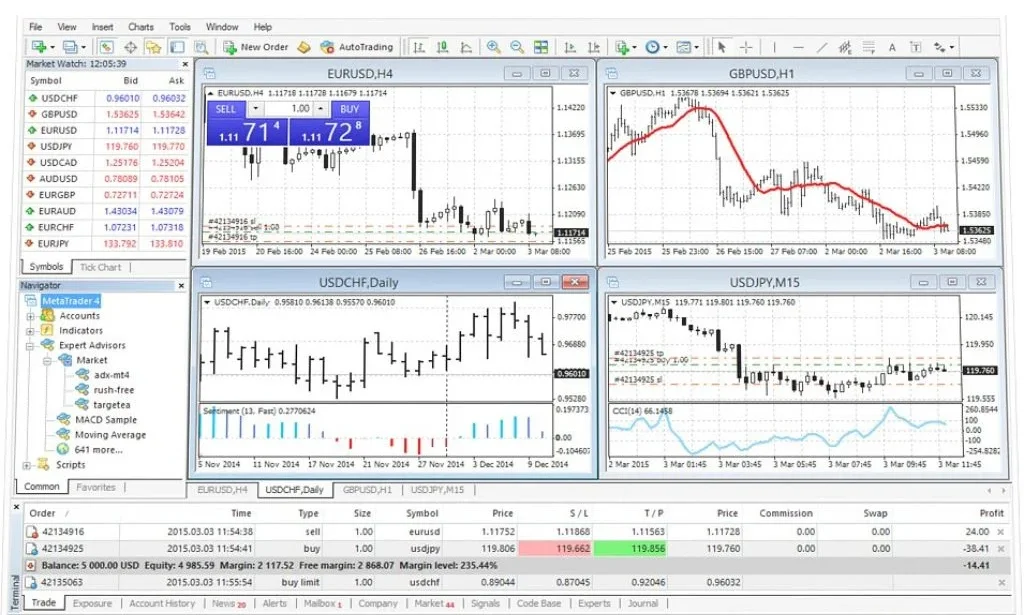Select the Moving Average expert advisor
Screen dimensions: 1024x615
click(110, 435)
